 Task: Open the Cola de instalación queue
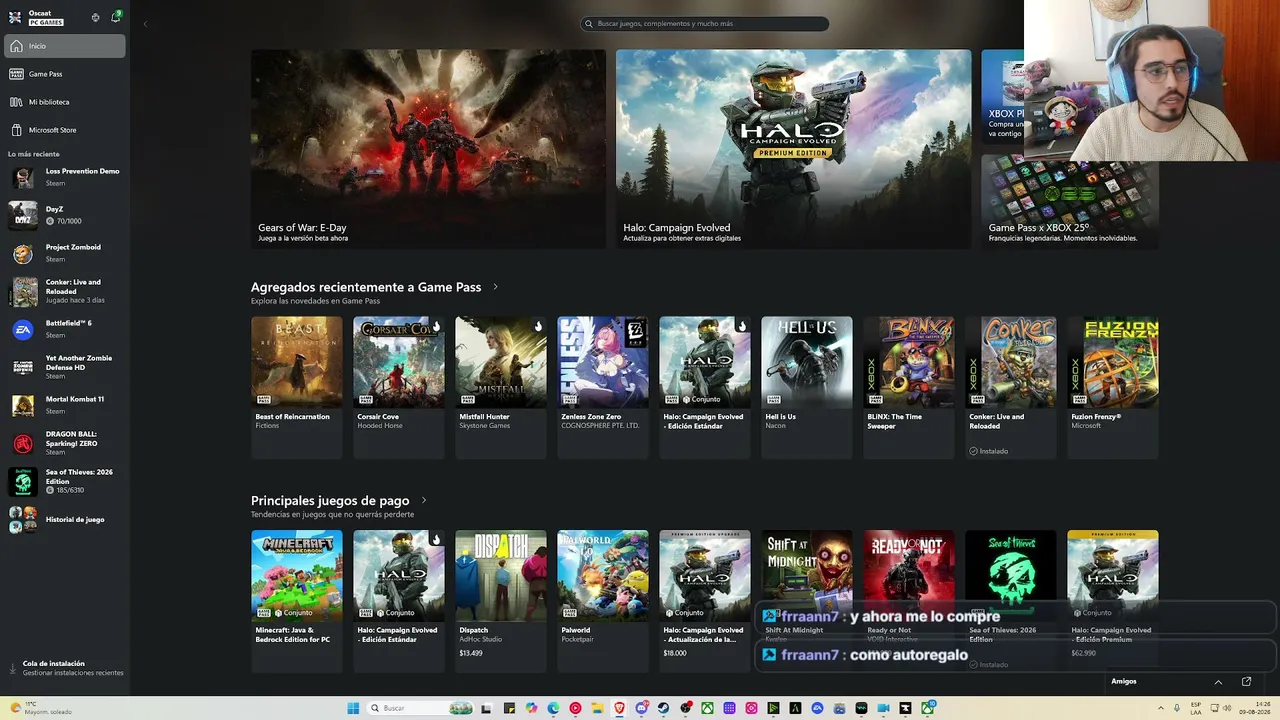[65, 668]
